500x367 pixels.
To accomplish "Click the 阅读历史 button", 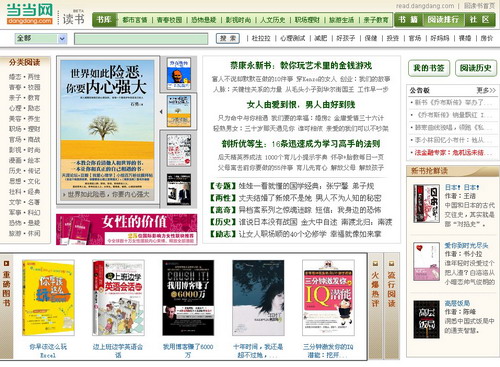I will tap(476, 68).
